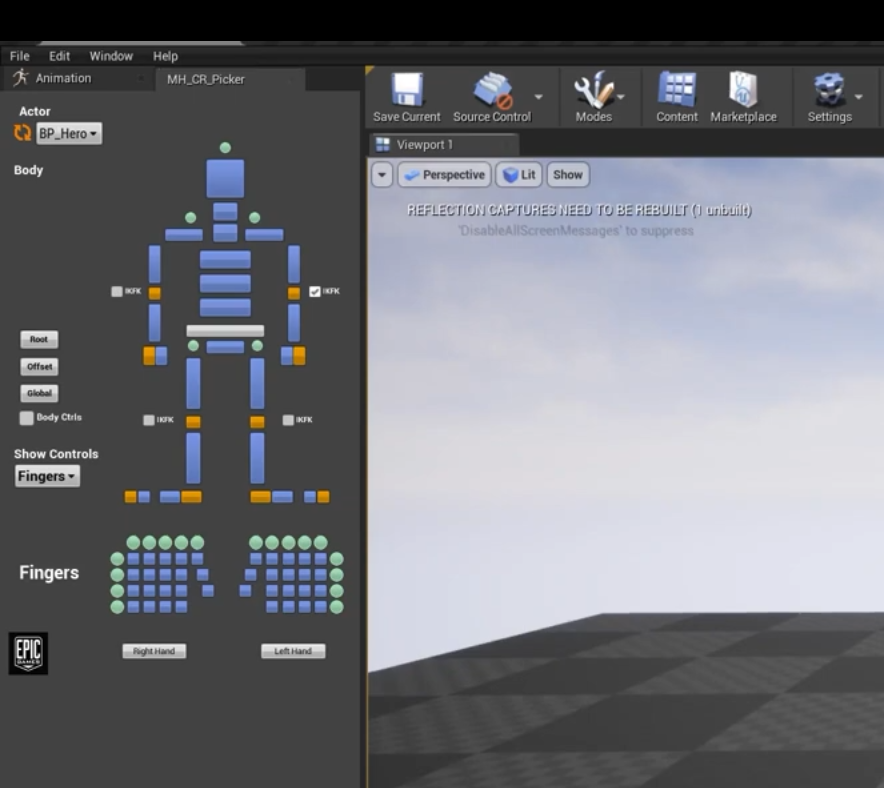Select the white hip bar control
This screenshot has height=788, width=884.
click(x=225, y=330)
